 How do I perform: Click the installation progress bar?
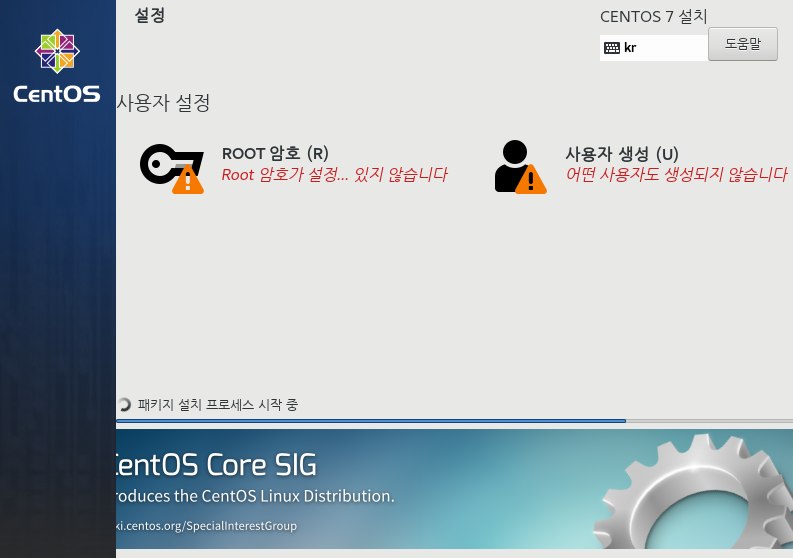pyautogui.click(x=454, y=421)
